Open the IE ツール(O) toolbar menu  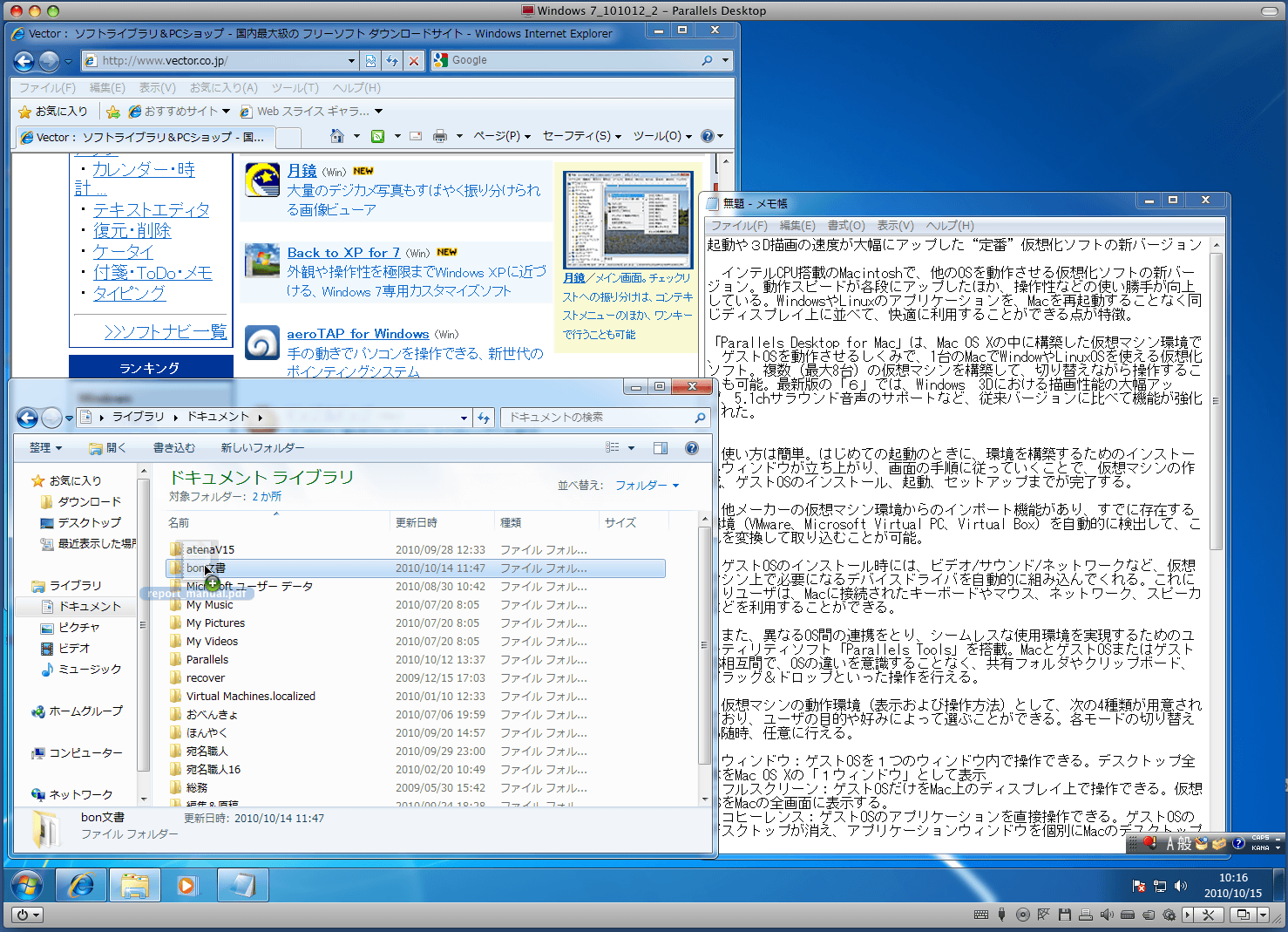coord(662,136)
